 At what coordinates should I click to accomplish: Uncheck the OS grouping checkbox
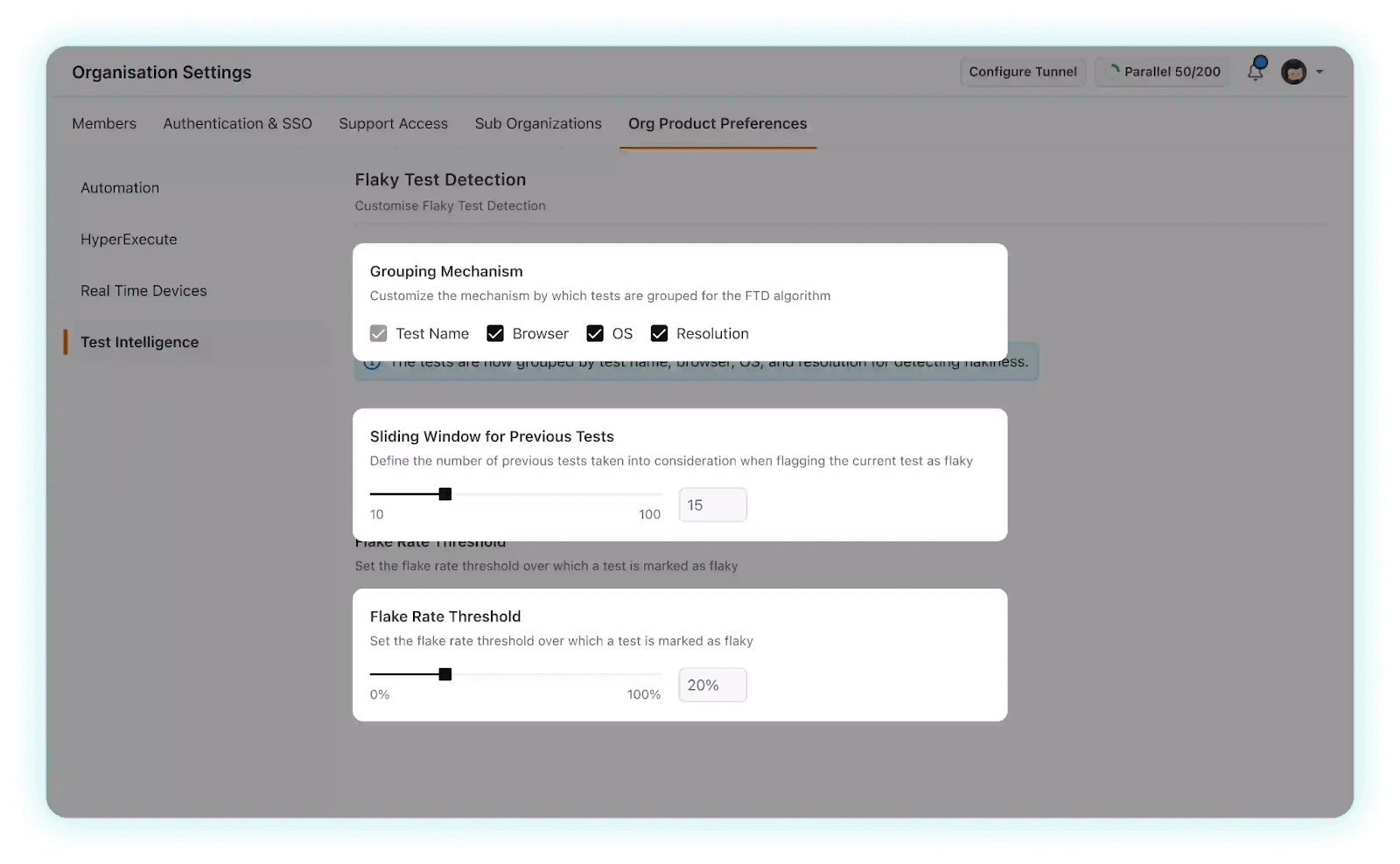point(595,333)
